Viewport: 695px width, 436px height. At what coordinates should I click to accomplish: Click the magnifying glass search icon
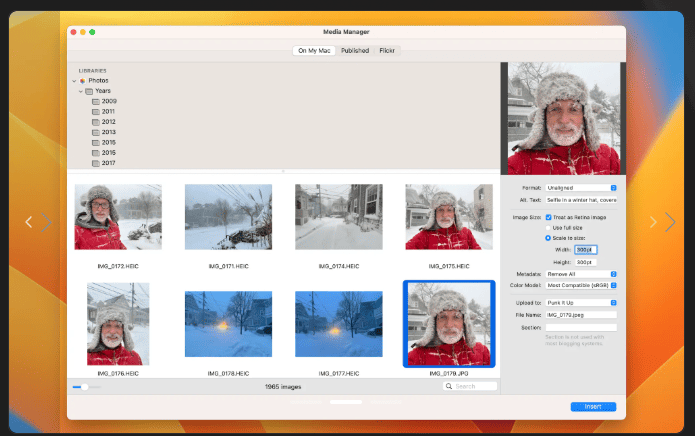point(449,386)
